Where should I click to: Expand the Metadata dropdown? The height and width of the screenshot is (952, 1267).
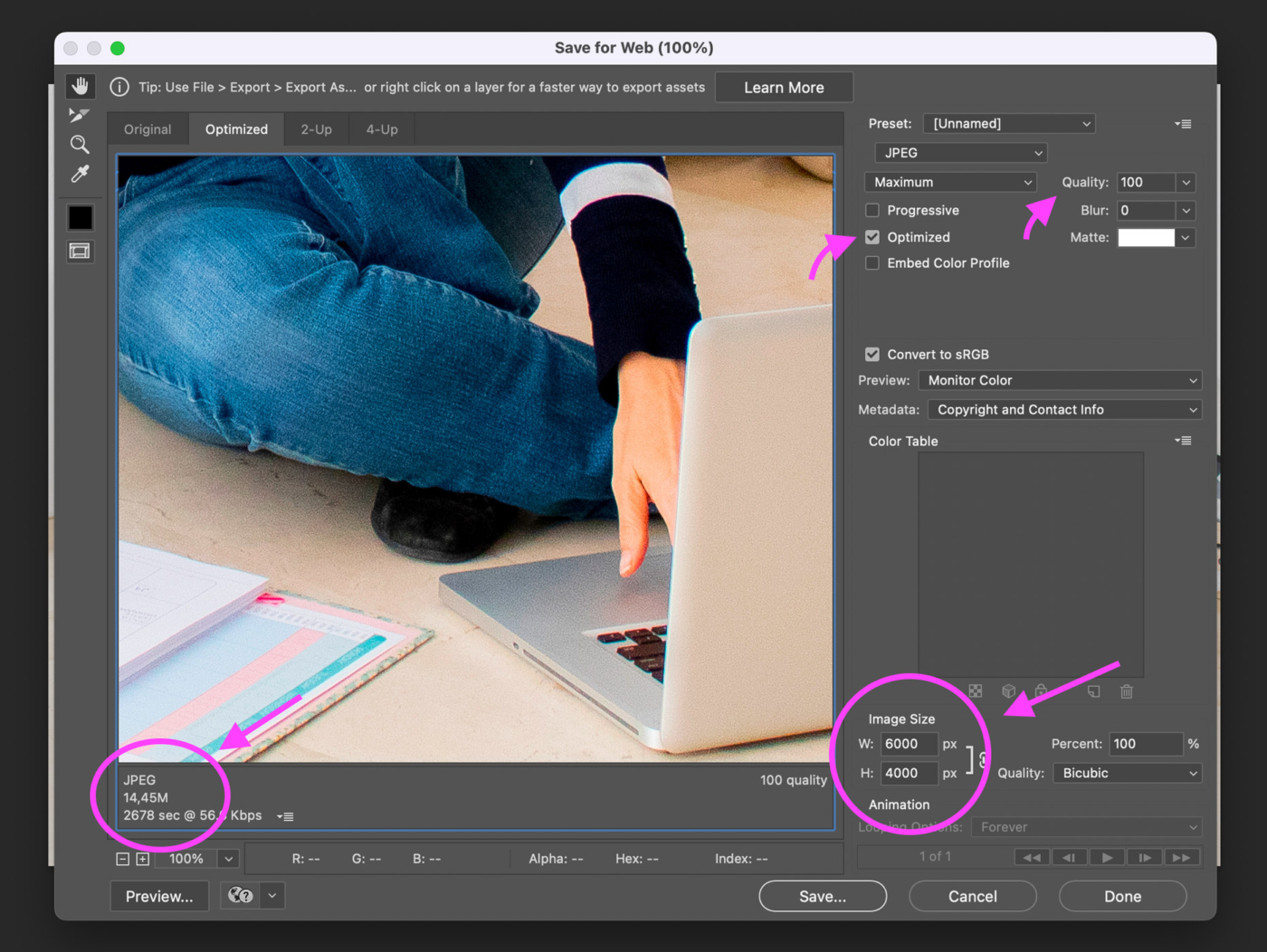coord(1064,410)
